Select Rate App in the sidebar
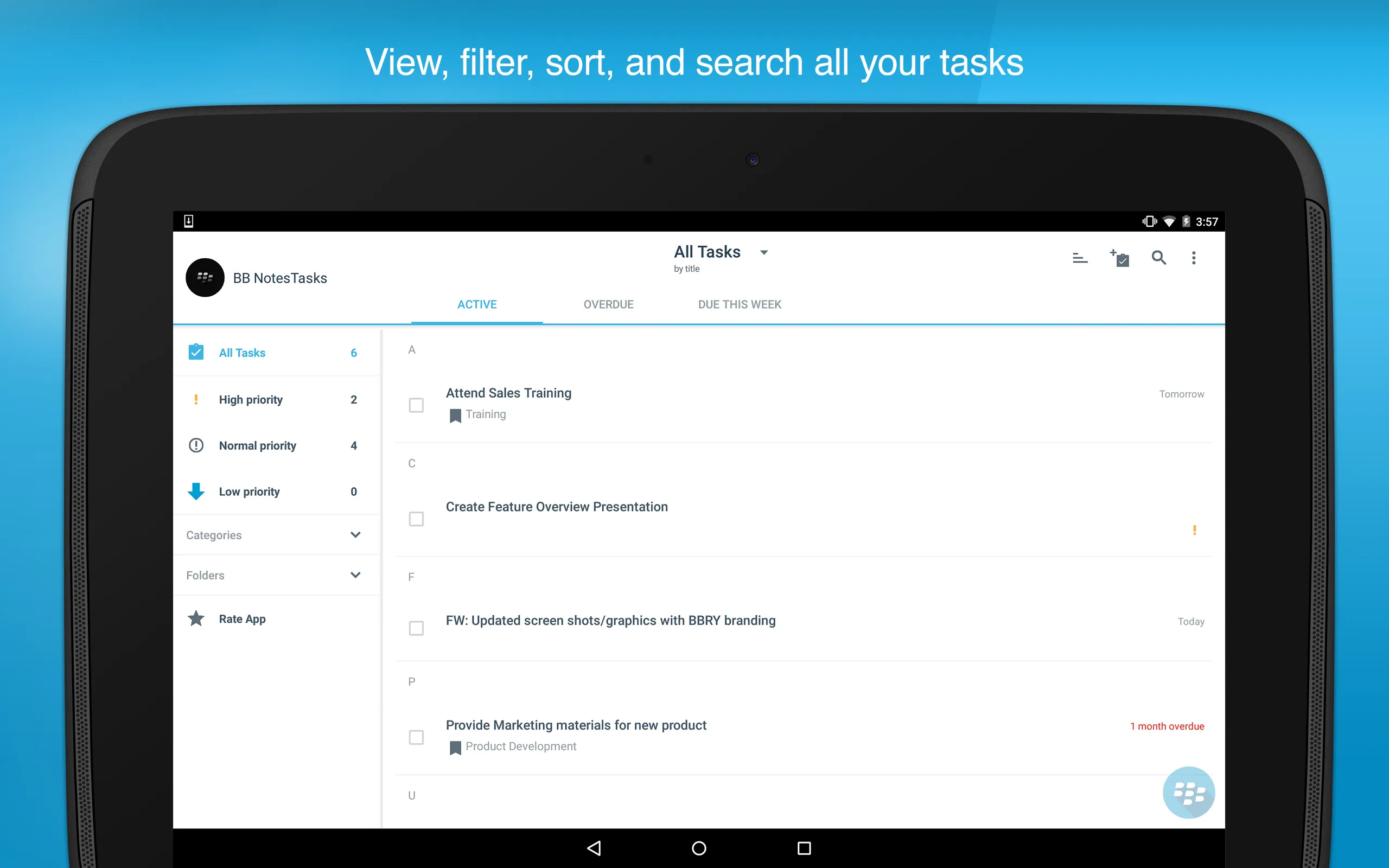 [x=242, y=619]
